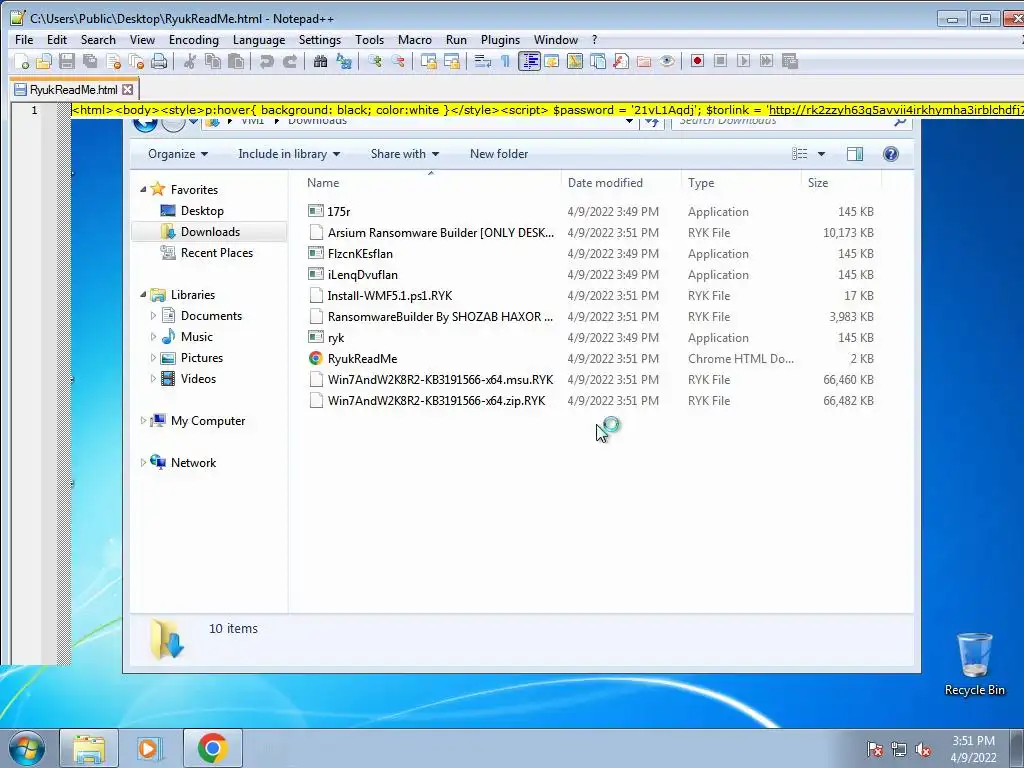Sort files by Type column header

741,183
